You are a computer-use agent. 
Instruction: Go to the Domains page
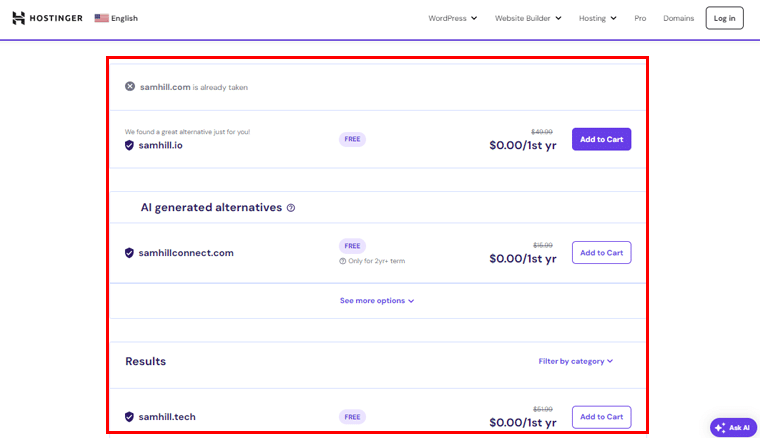679,18
